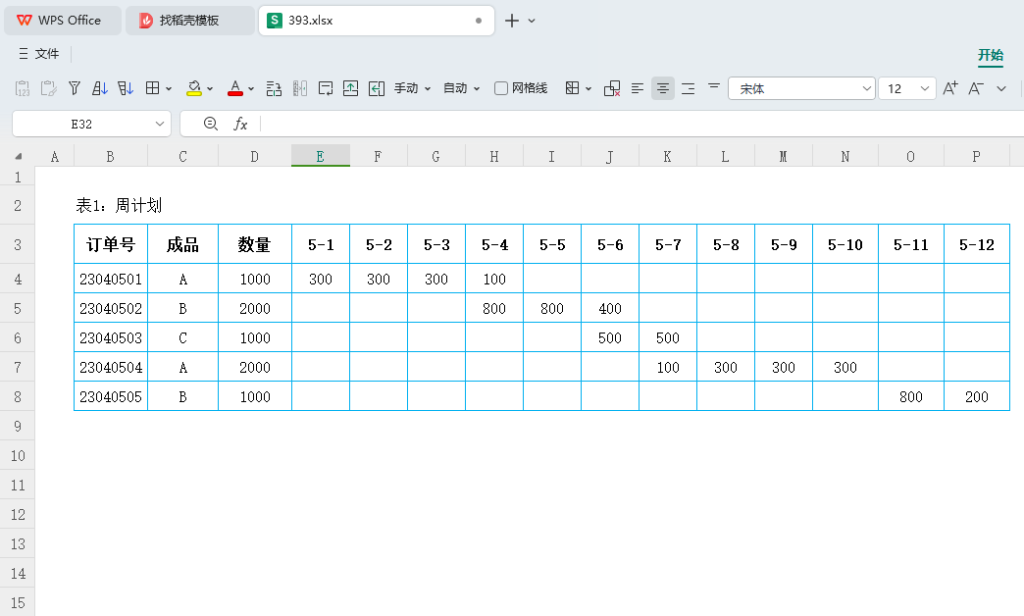Select column E header
This screenshot has width=1024, height=616.
tap(321, 156)
